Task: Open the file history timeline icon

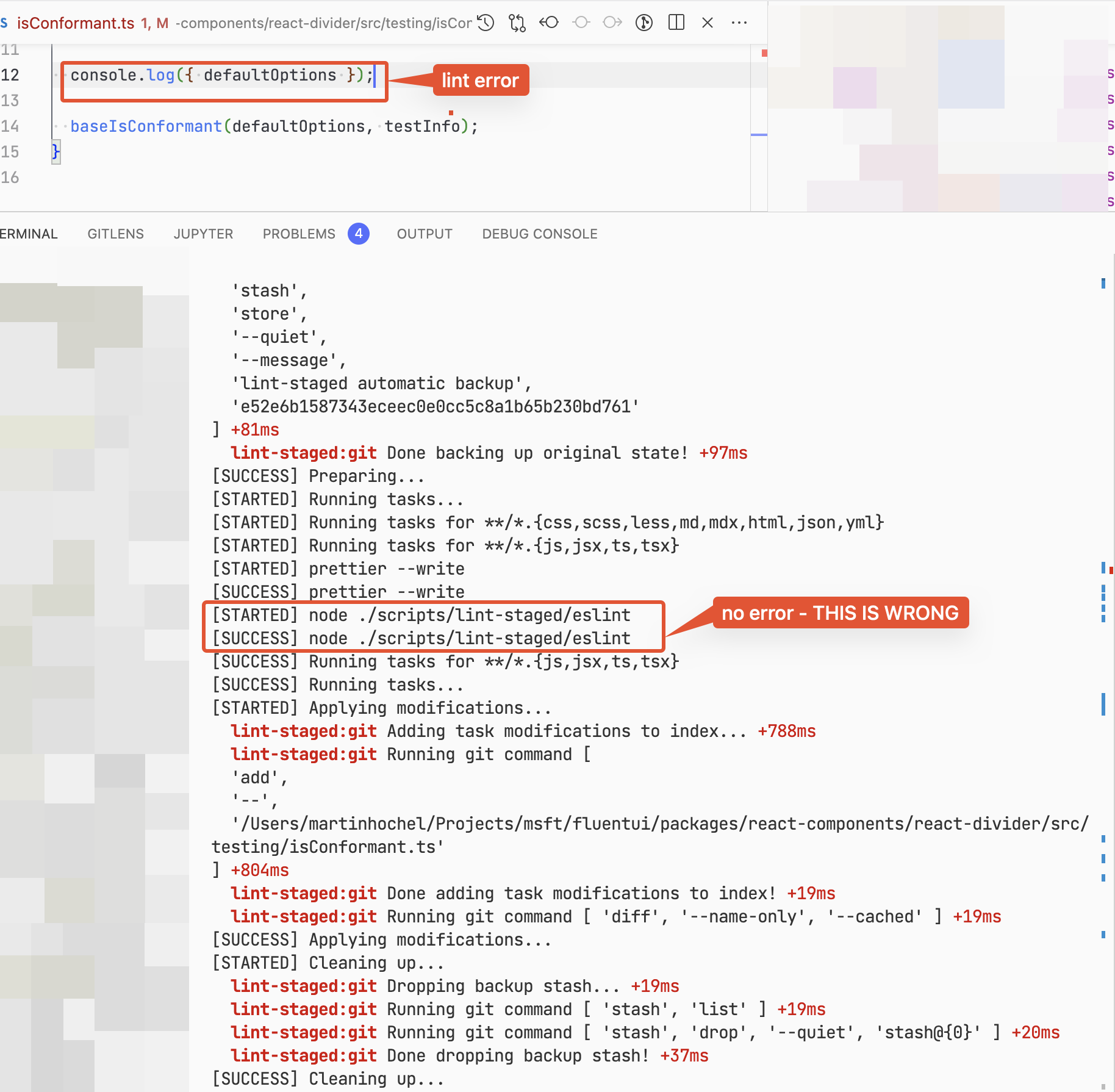Action: pos(485,23)
